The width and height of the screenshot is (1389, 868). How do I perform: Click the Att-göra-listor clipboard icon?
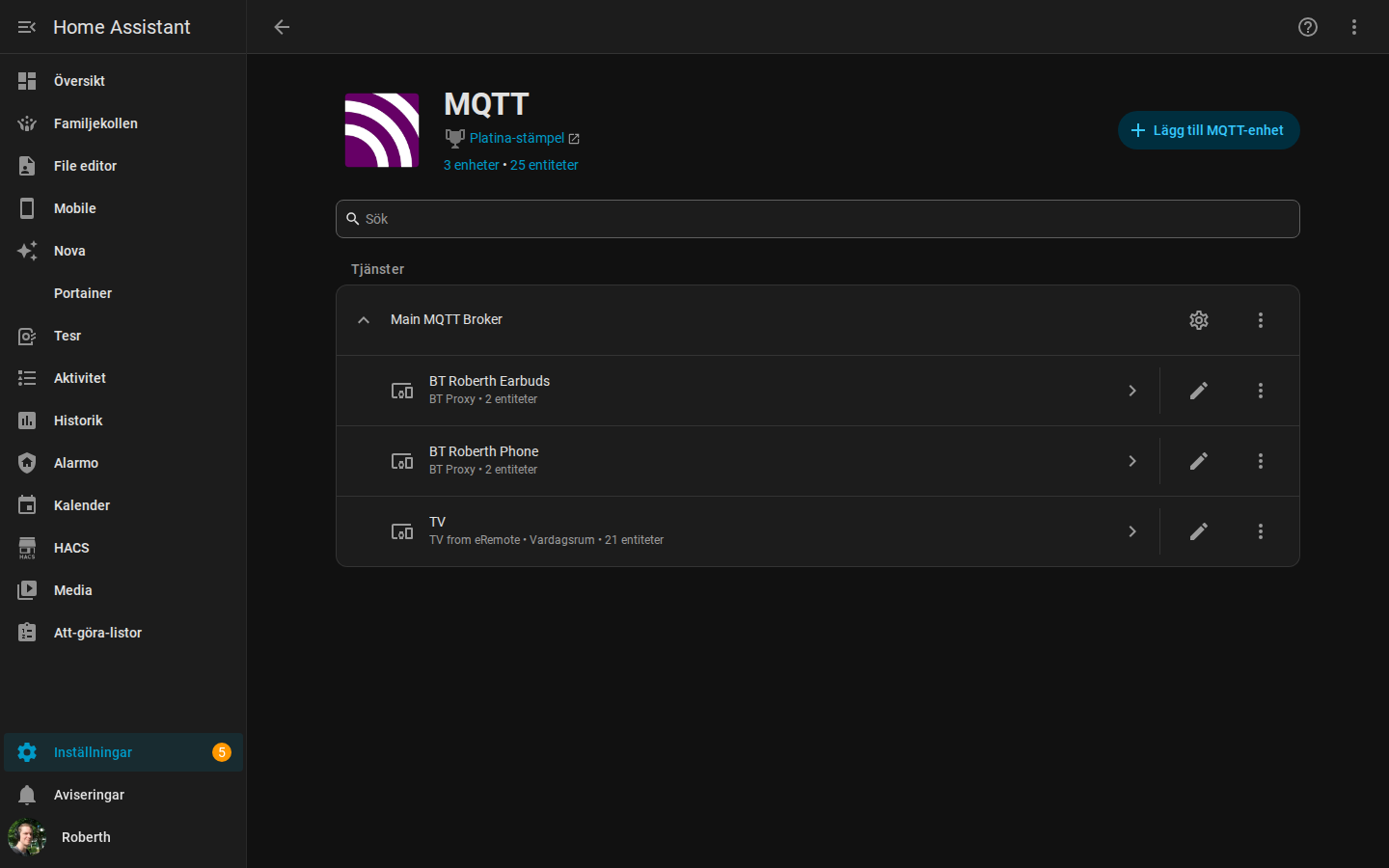(27, 633)
